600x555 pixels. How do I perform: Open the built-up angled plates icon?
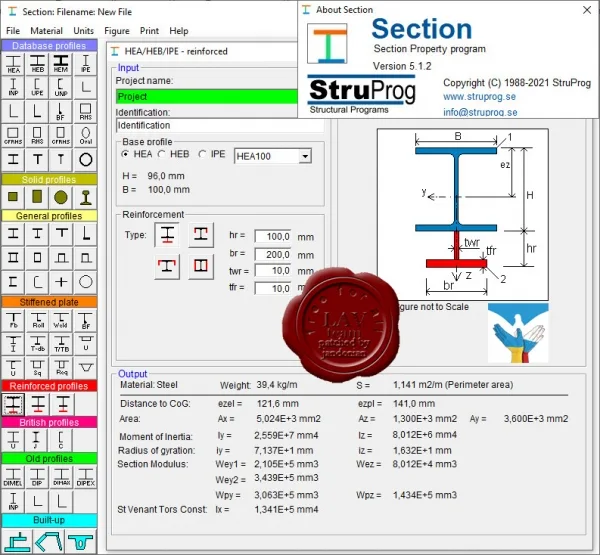[x=49, y=541]
